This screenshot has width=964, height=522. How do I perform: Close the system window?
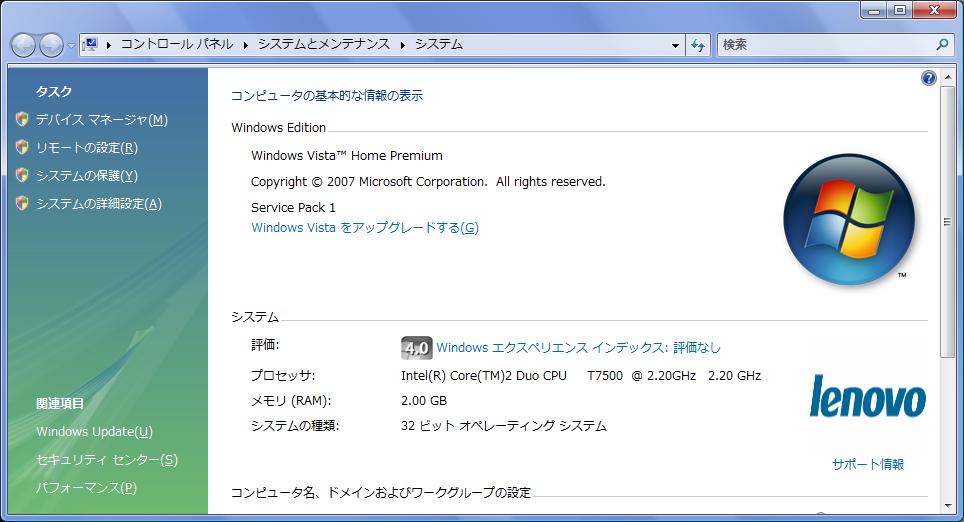pos(934,10)
